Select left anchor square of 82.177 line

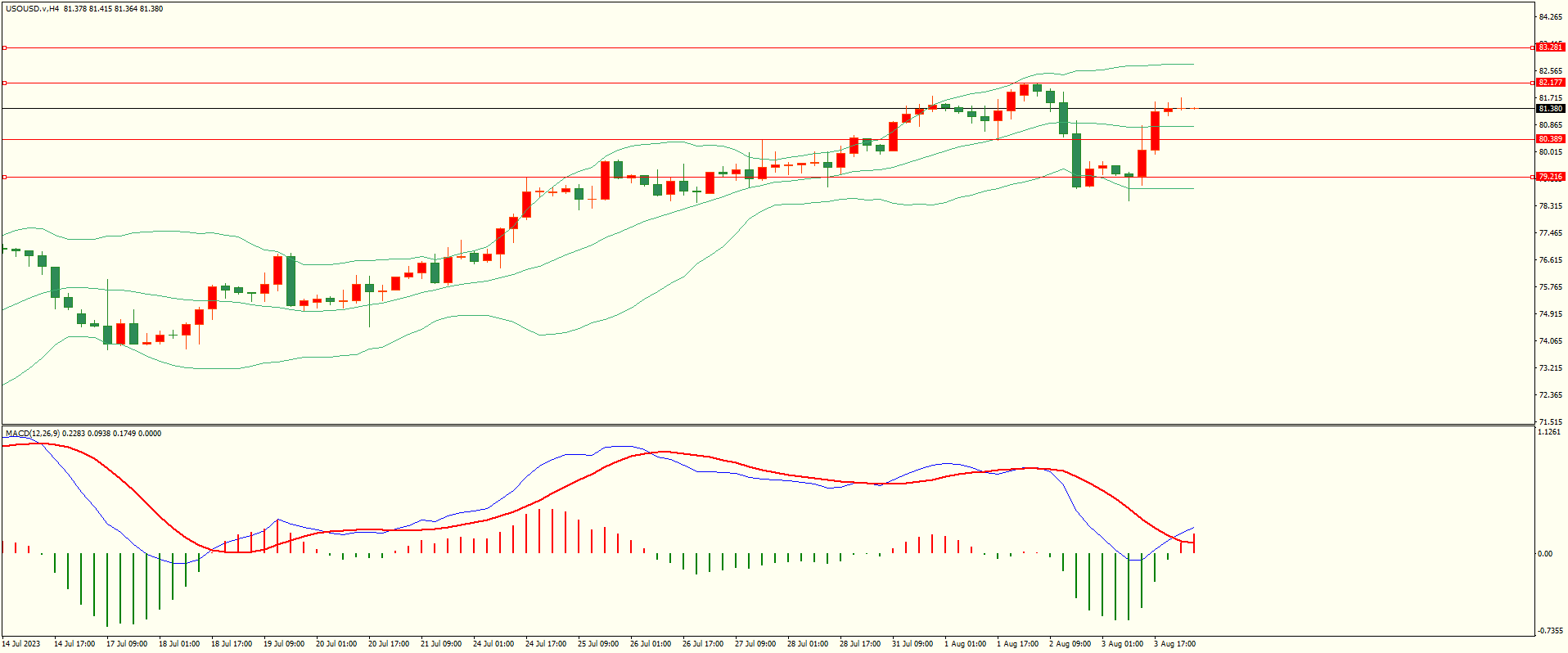coord(4,83)
